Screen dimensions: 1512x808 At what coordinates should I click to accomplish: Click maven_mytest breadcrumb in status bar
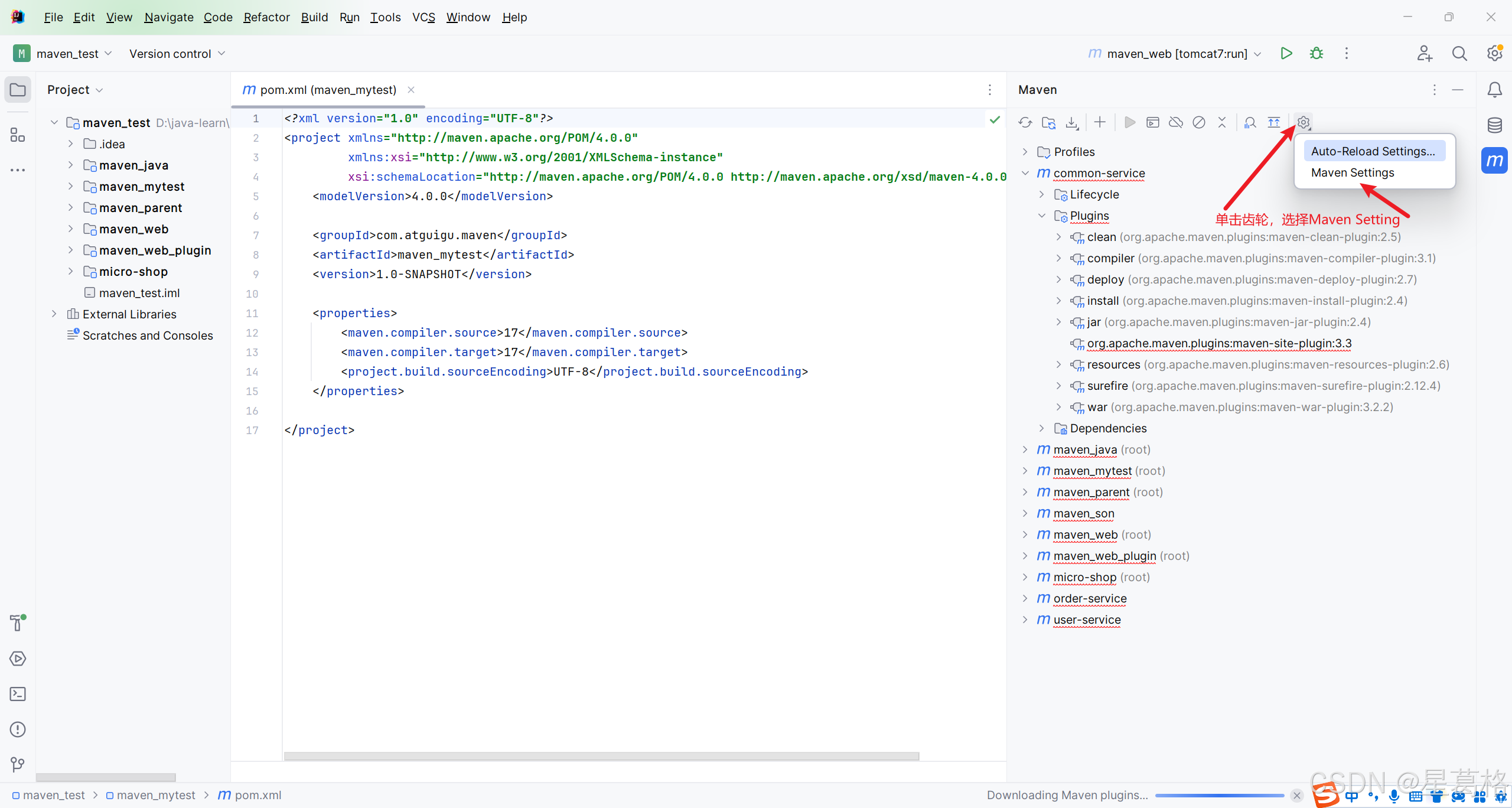tap(151, 795)
